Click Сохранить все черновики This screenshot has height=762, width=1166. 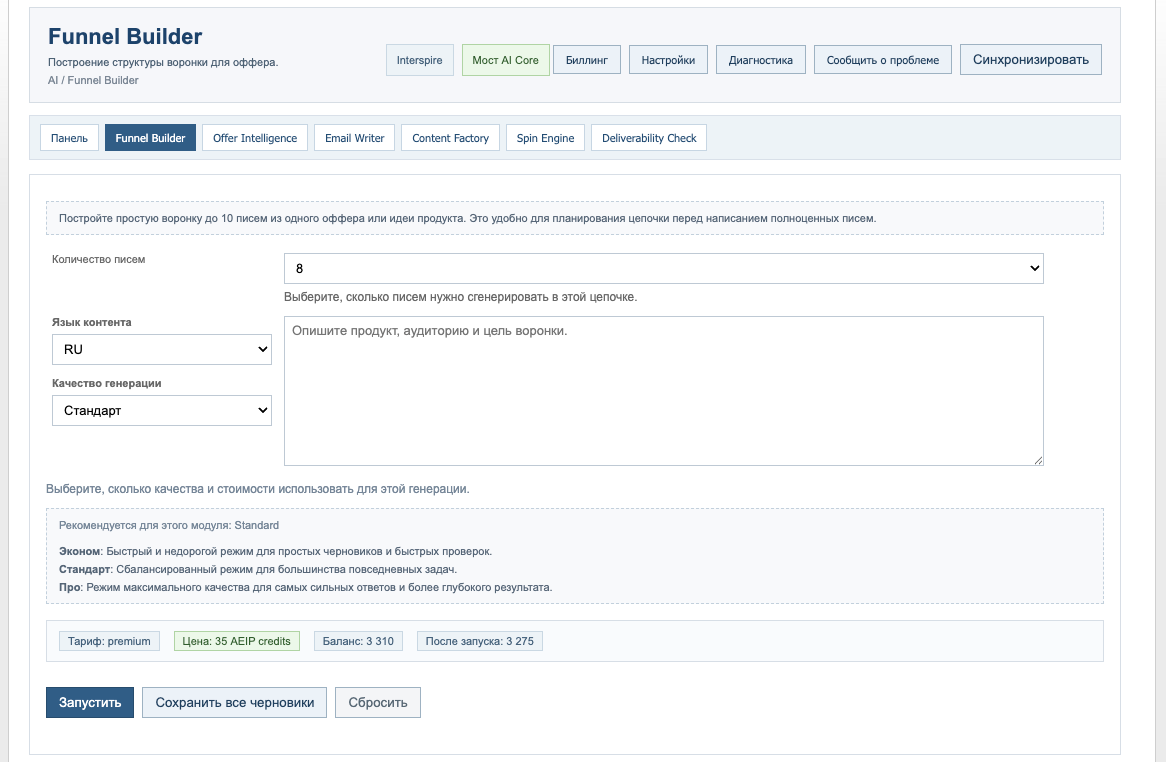pyautogui.click(x=234, y=702)
